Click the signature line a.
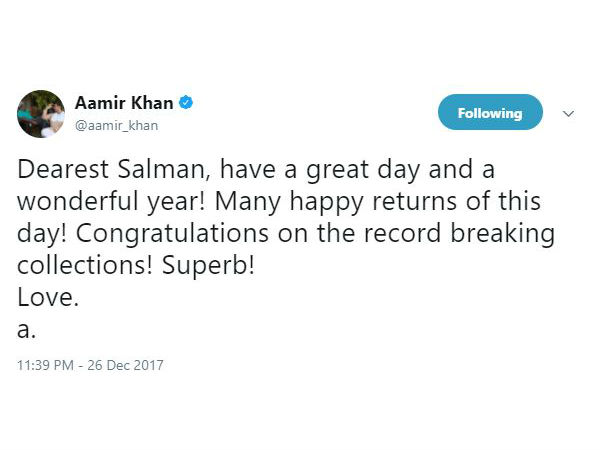 [26, 330]
